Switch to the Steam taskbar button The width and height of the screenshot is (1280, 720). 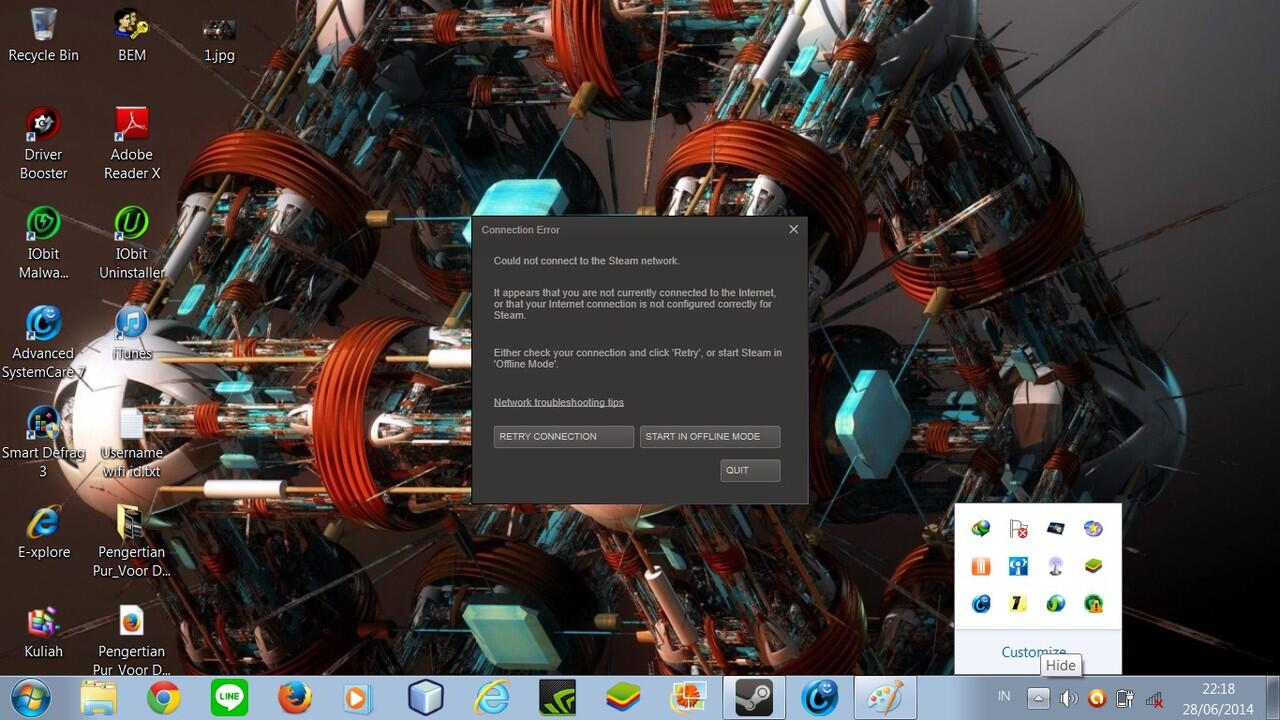[754, 698]
